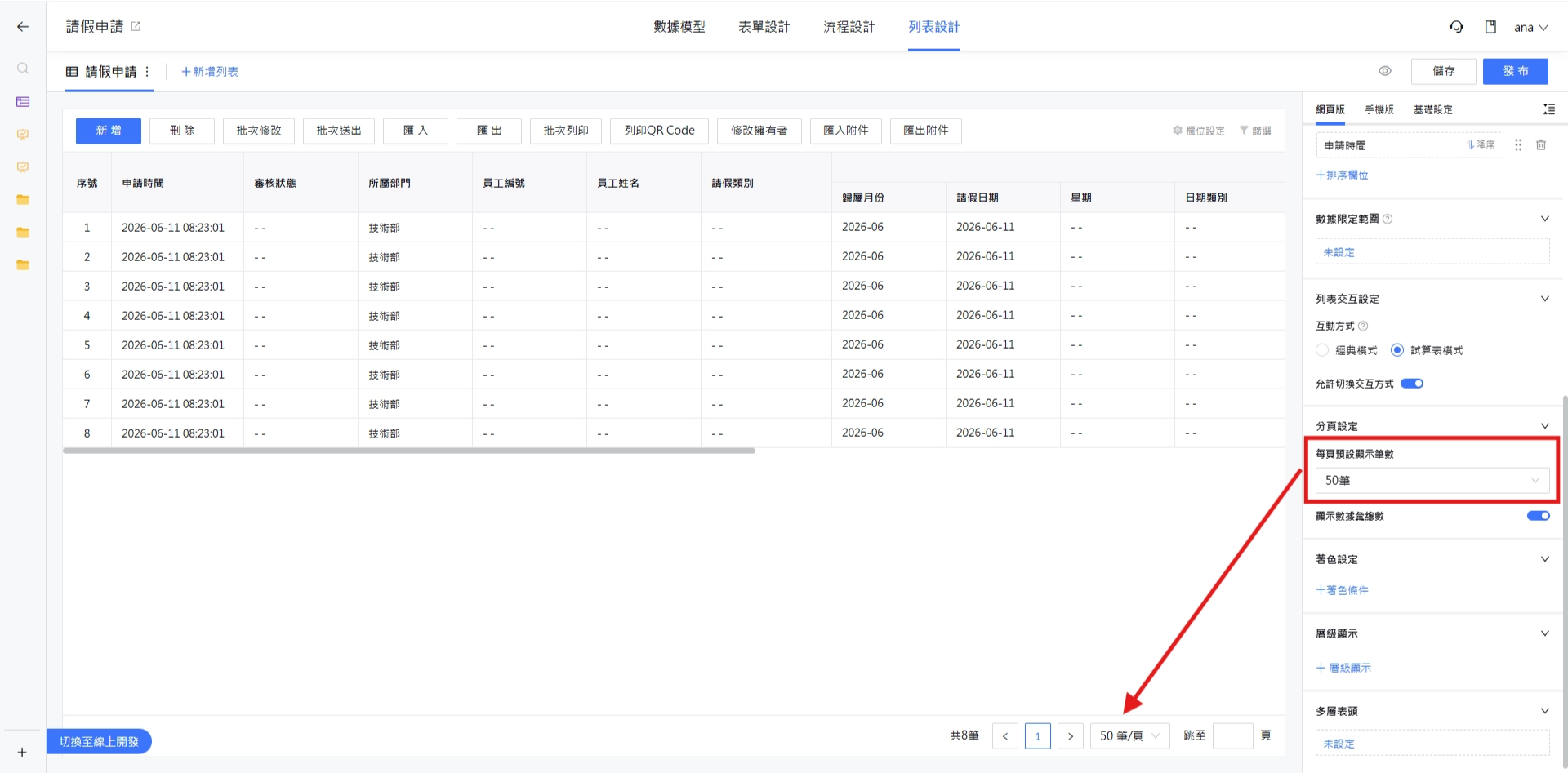Click the headset support icon

pyautogui.click(x=1456, y=27)
